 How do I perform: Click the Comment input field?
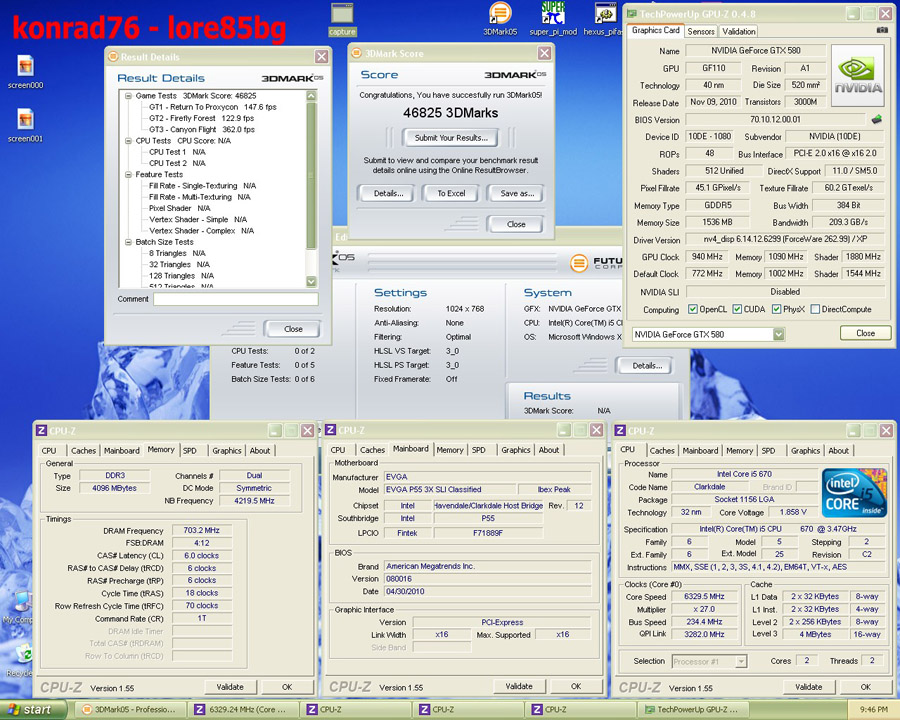[x=235, y=299]
